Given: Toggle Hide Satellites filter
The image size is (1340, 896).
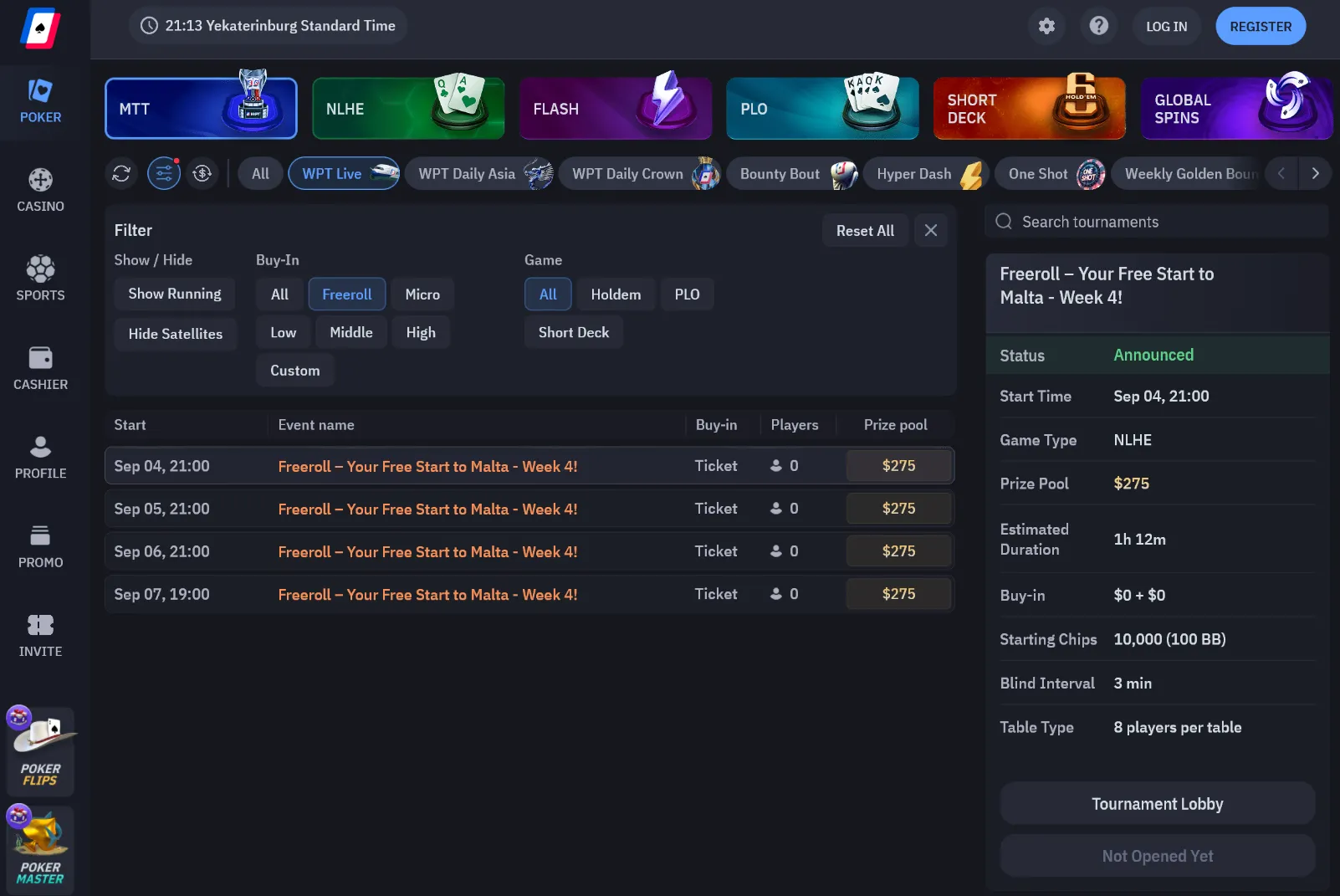Looking at the screenshot, I should pos(176,334).
